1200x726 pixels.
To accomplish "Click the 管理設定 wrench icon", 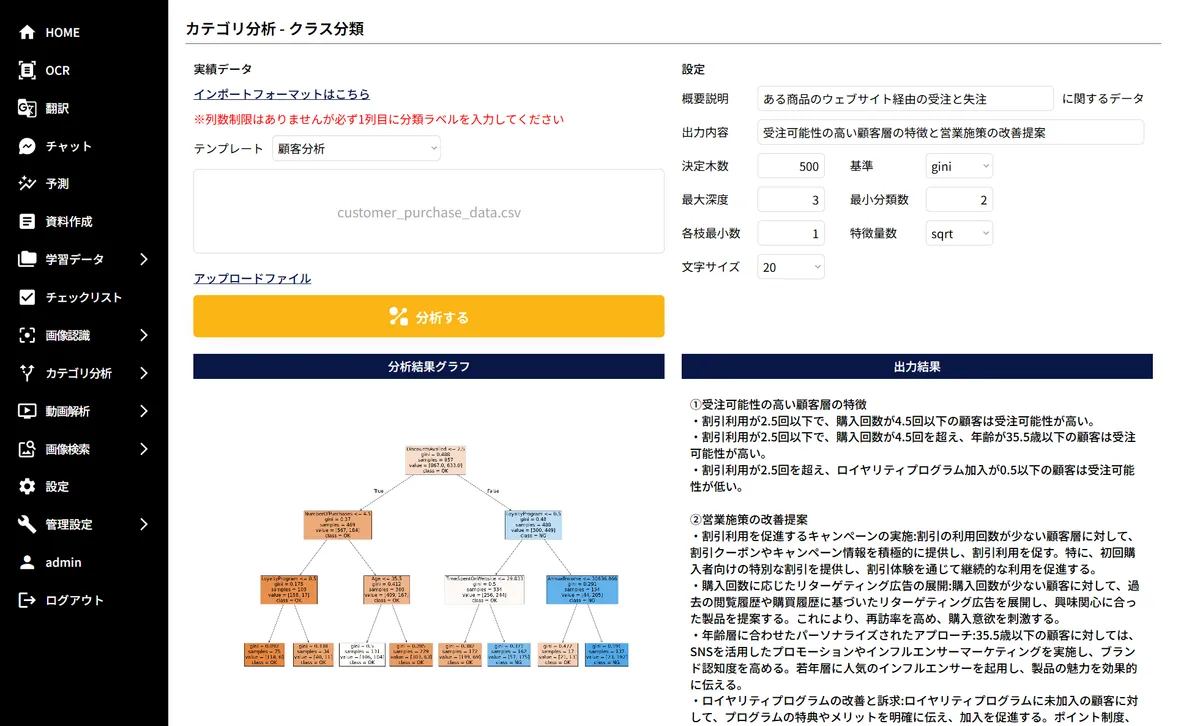I will click(x=27, y=524).
